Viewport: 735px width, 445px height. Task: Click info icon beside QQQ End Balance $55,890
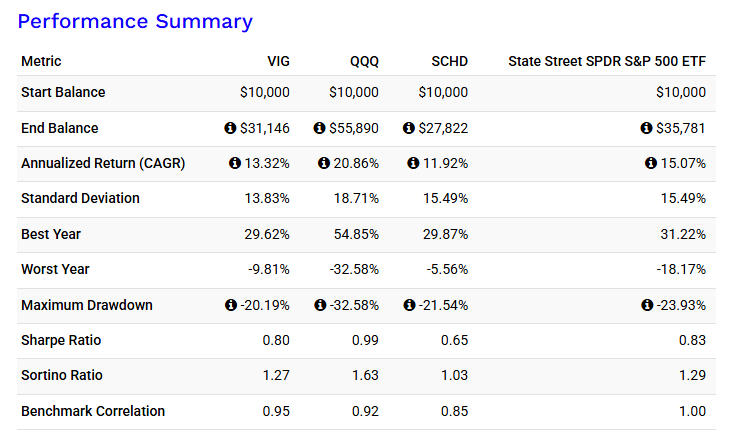[319, 128]
